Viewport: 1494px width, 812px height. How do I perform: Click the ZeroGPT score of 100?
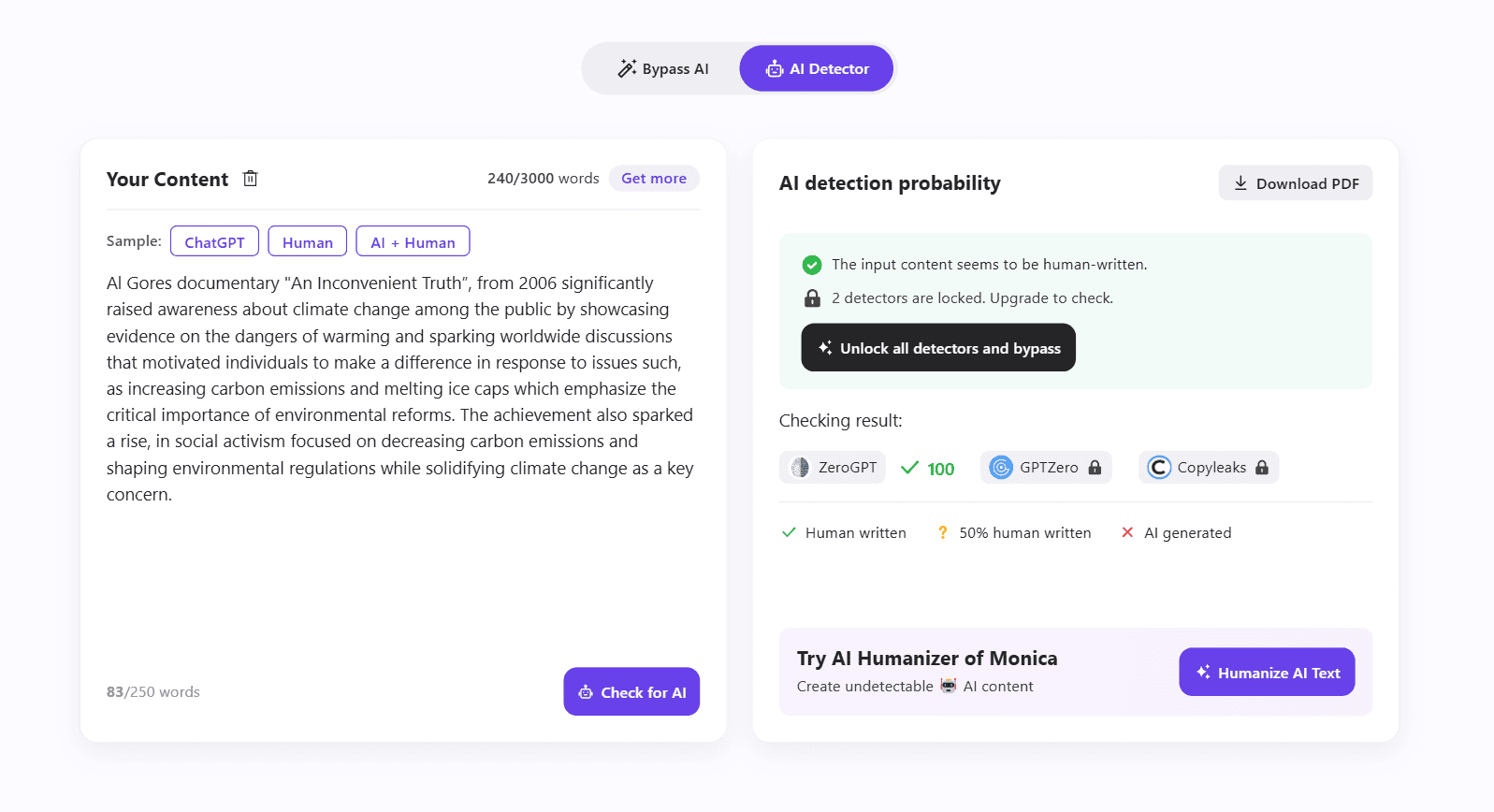click(940, 469)
